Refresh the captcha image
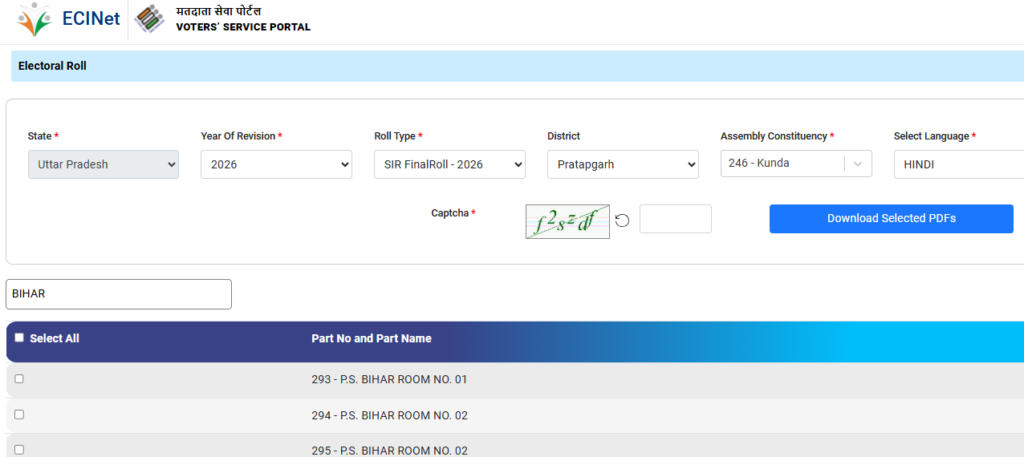Image resolution: width=1024 pixels, height=457 pixels. 622,220
